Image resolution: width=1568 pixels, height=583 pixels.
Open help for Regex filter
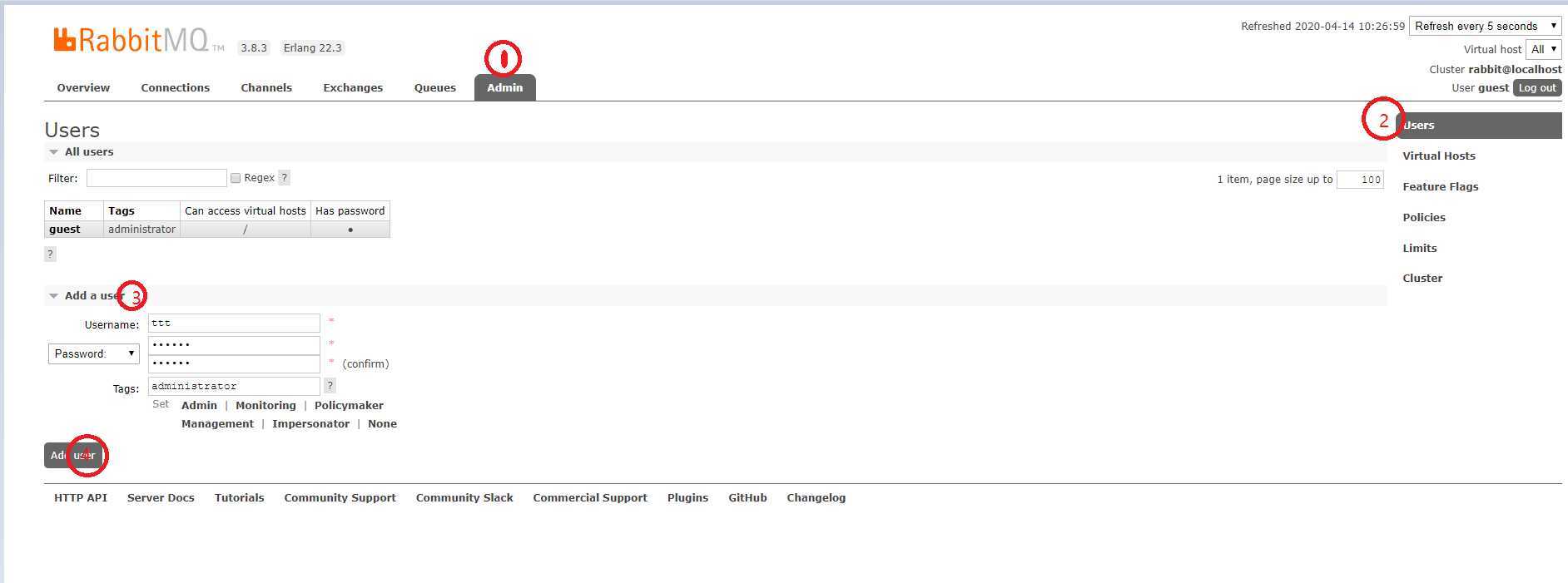(x=284, y=177)
